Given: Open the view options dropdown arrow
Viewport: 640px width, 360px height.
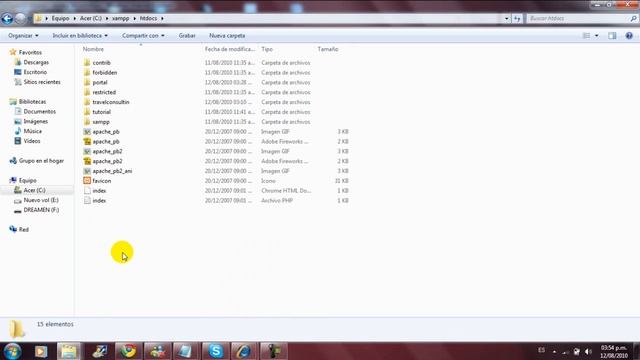Looking at the screenshot, I should [596, 36].
